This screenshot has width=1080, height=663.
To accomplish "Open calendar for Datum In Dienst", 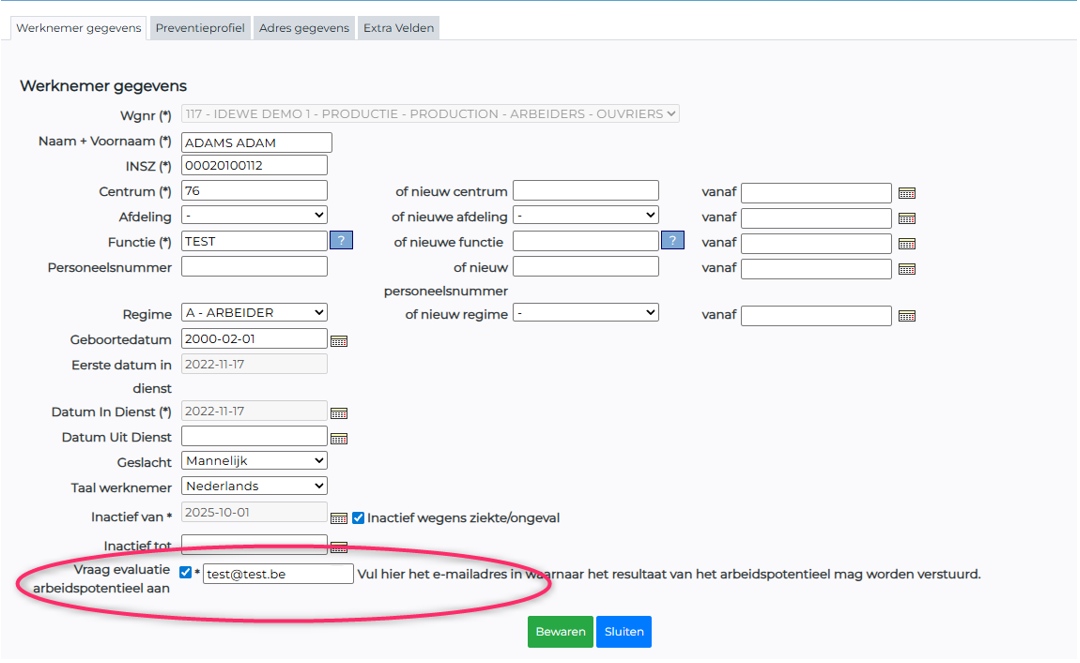I will tap(339, 413).
